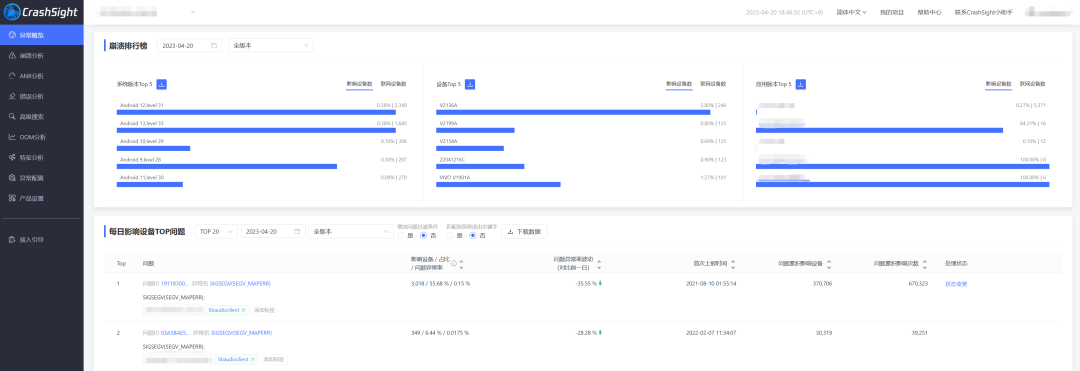Go to 错误分析 in the sidebar
The width and height of the screenshot is (1080, 371).
41,96
